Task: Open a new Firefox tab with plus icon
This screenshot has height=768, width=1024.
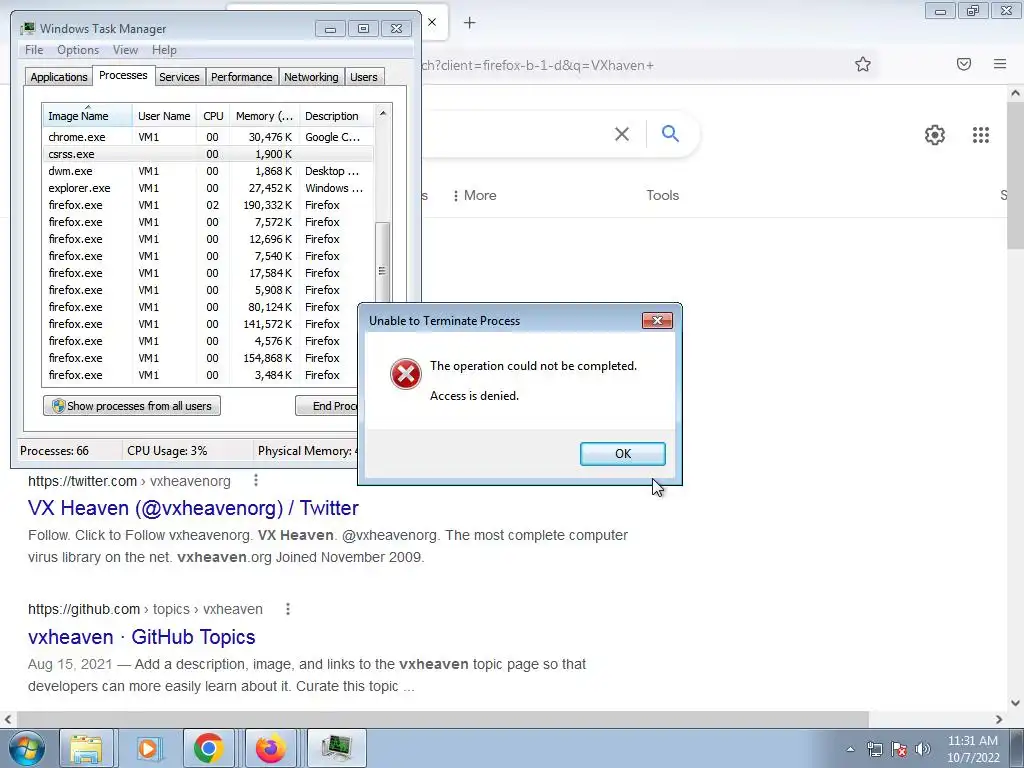Action: click(470, 23)
